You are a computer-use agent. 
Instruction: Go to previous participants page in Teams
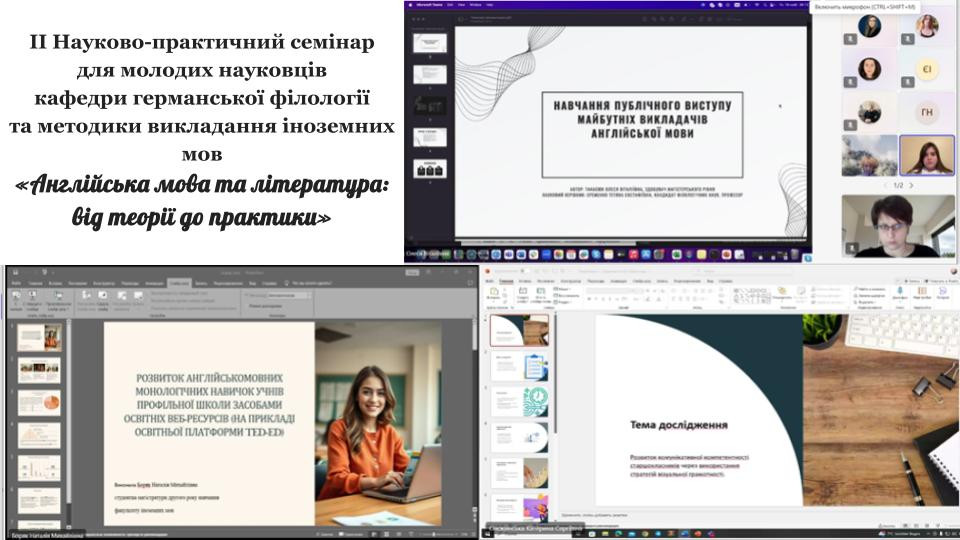(x=885, y=185)
